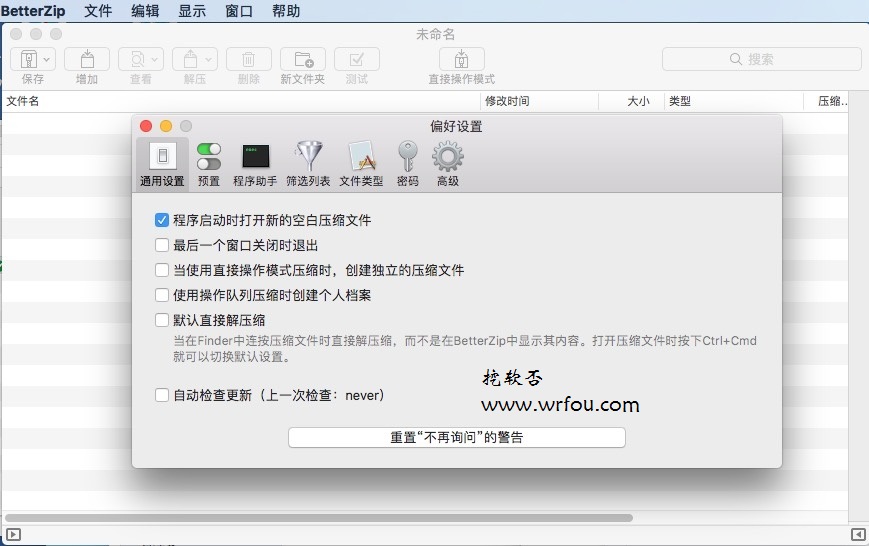This screenshot has height=546, width=869.
Task: Expand the 解压 dropdown arrow
Action: pyautogui.click(x=208, y=59)
